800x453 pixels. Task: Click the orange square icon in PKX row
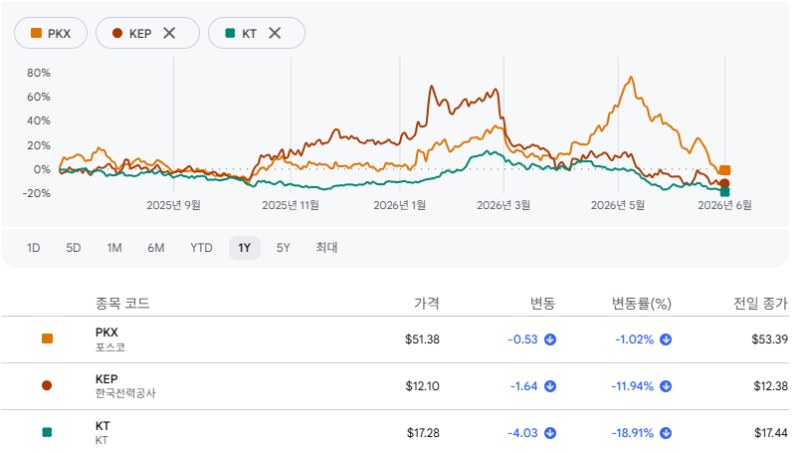tap(47, 339)
